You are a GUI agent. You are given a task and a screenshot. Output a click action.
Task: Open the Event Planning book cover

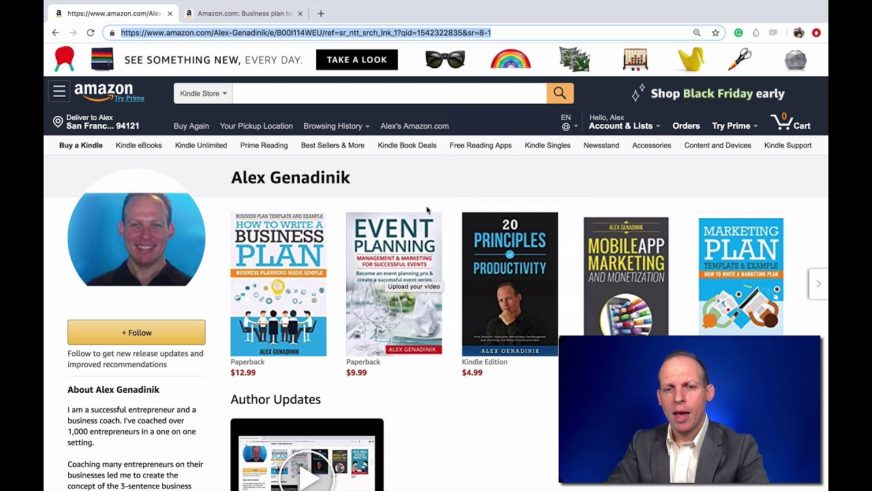[x=394, y=284]
